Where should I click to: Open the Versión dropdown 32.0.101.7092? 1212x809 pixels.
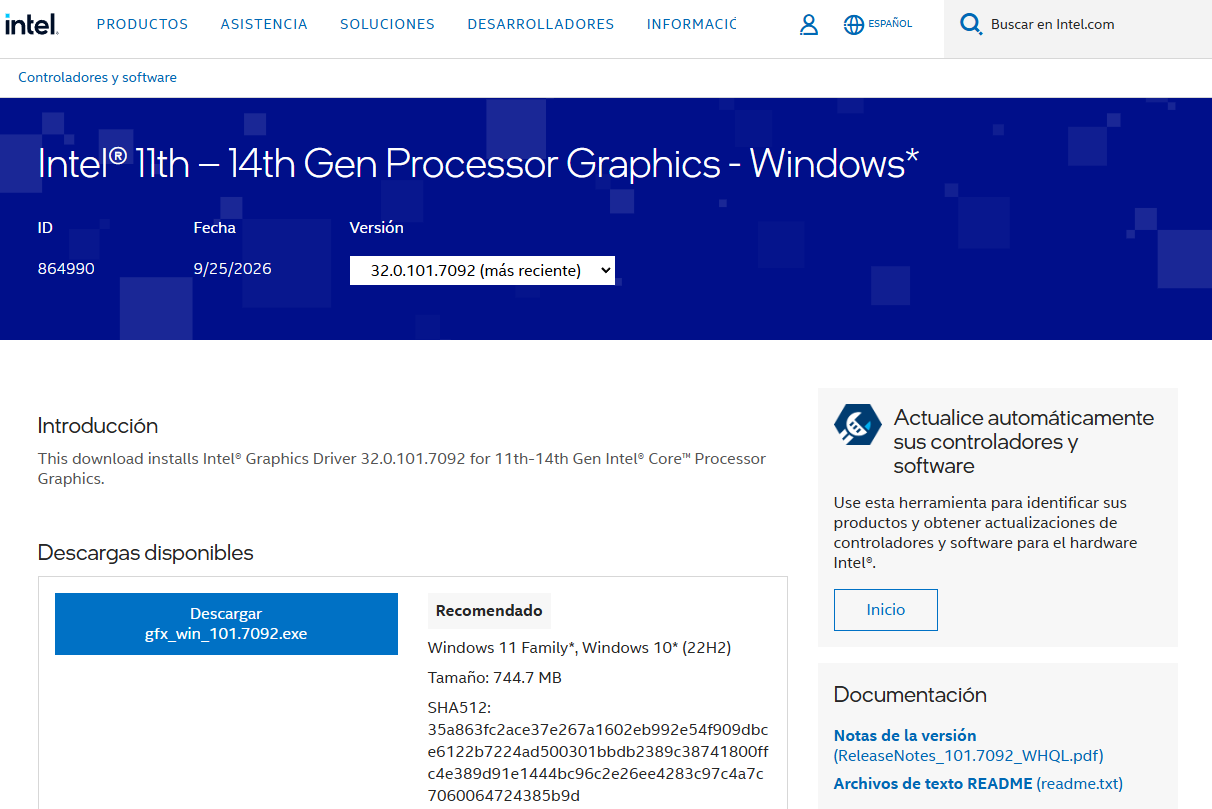[x=482, y=270]
